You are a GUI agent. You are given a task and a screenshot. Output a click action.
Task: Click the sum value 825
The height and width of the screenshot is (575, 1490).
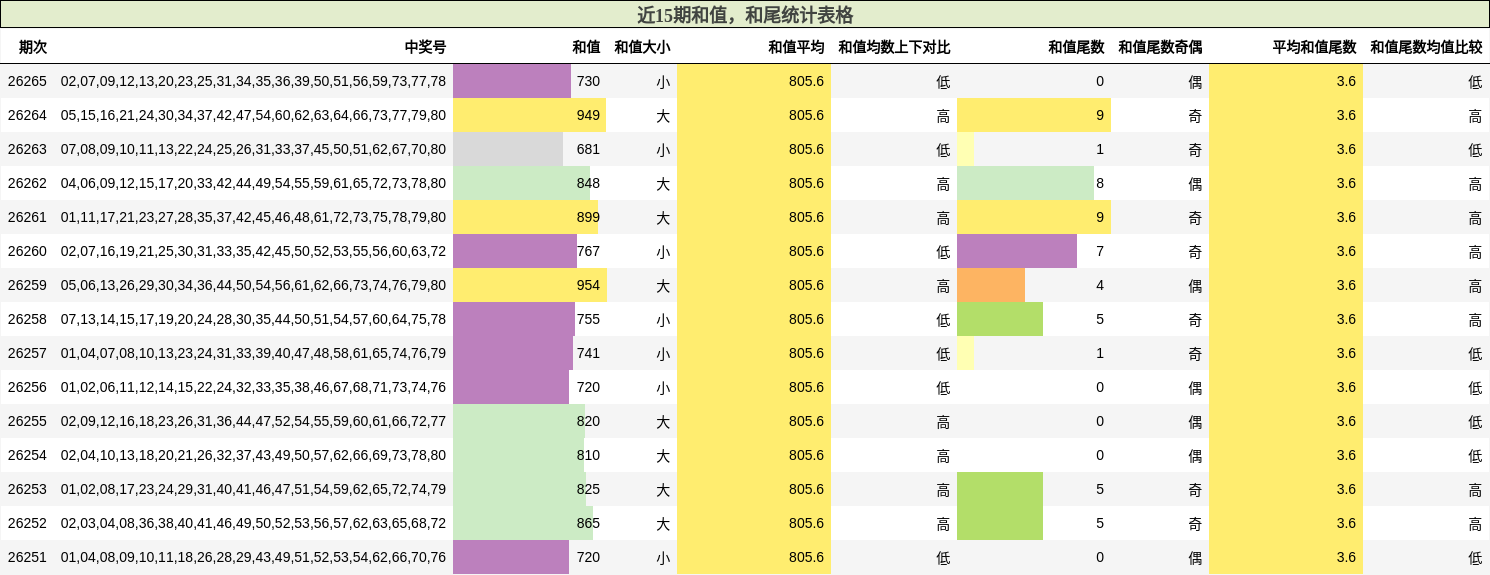pos(588,489)
